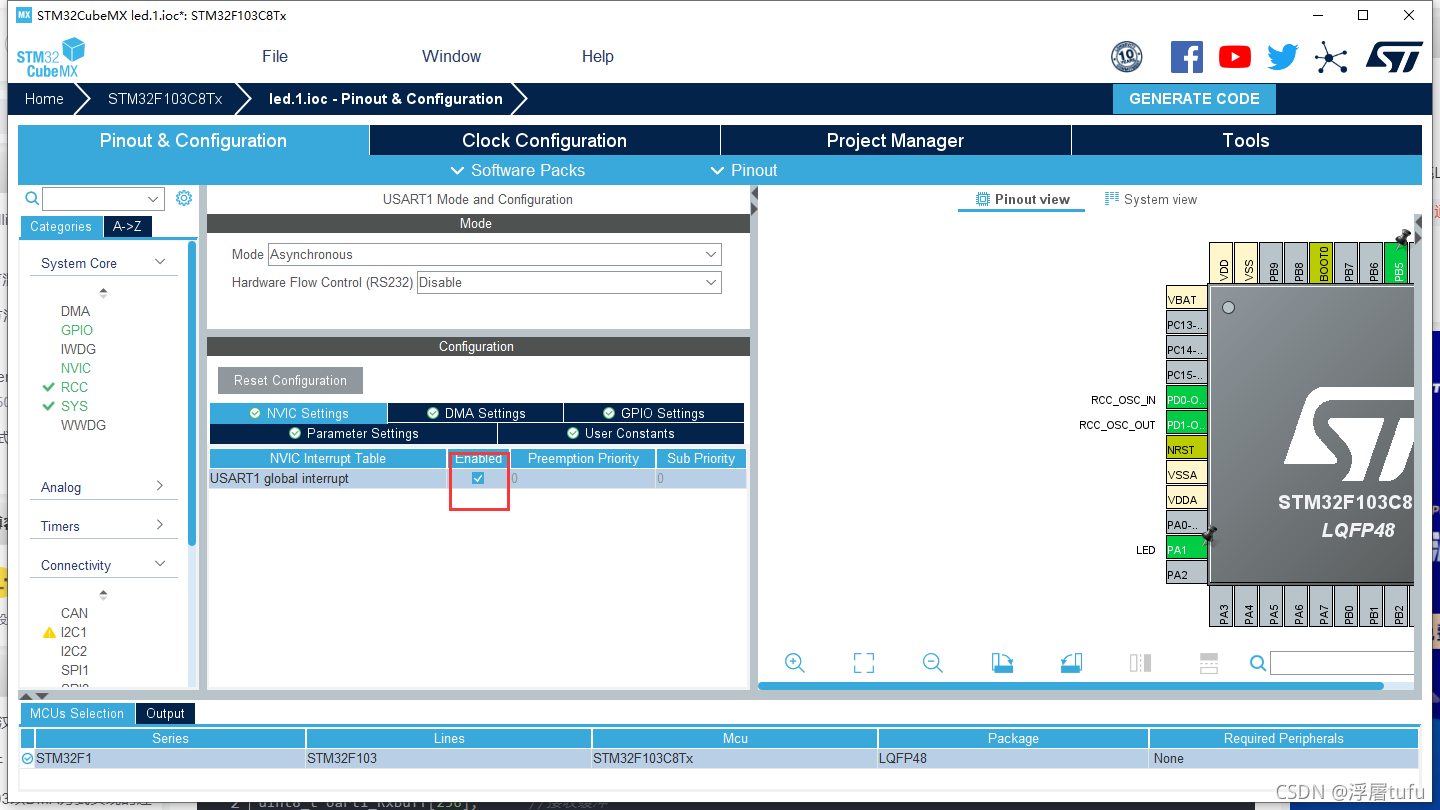Select the PB5 pin on chip
The width and height of the screenshot is (1440, 810).
(1398, 263)
